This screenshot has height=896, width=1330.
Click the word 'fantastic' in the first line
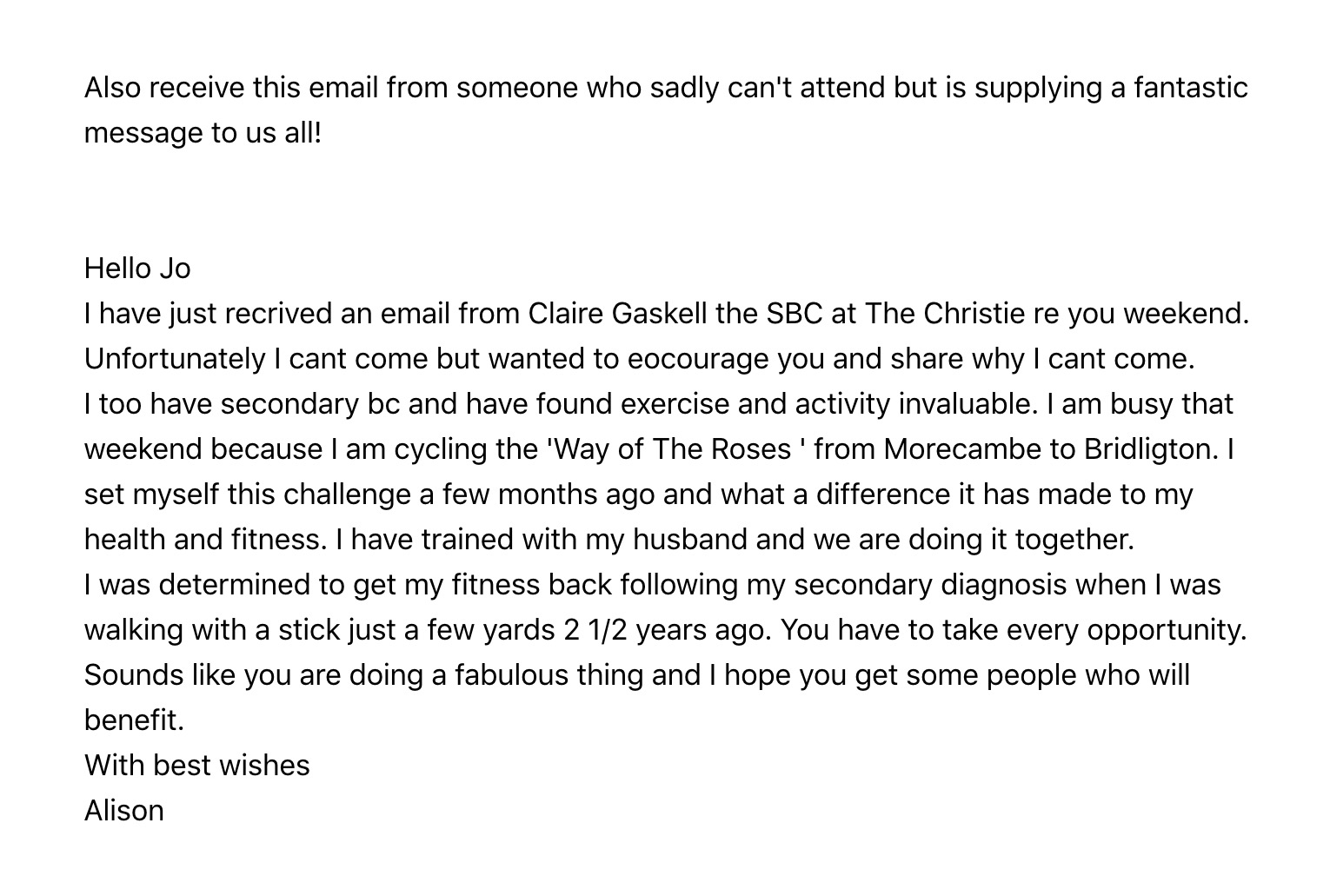point(1191,88)
